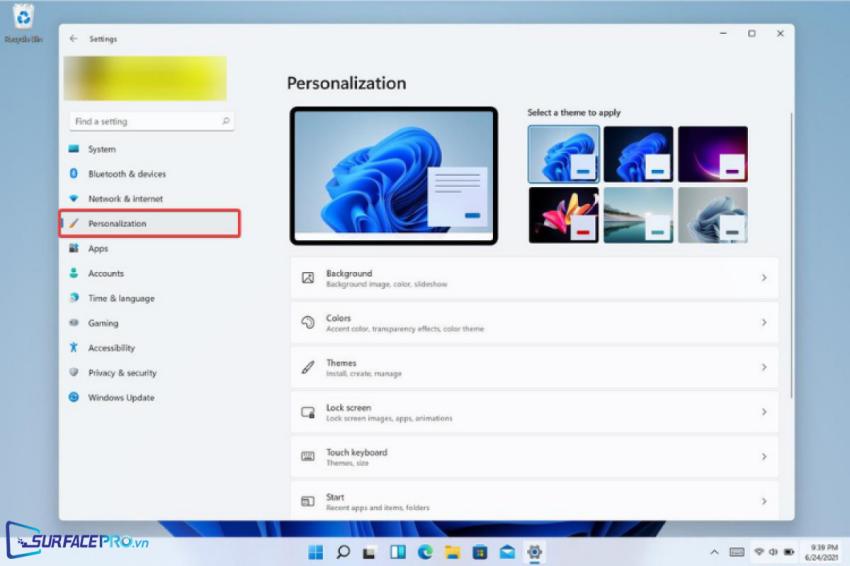Open Task View on the taskbar

(x=370, y=552)
